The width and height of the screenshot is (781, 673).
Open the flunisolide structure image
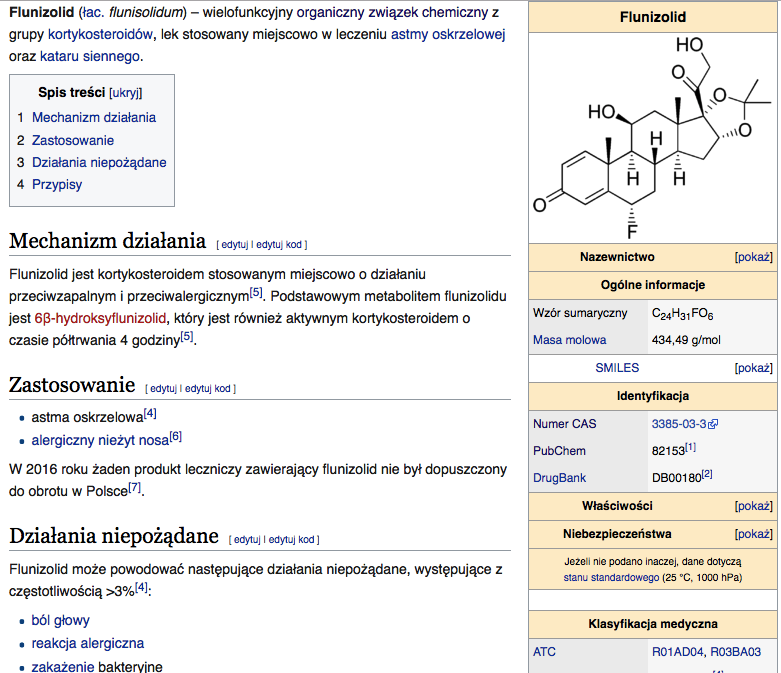(652, 138)
